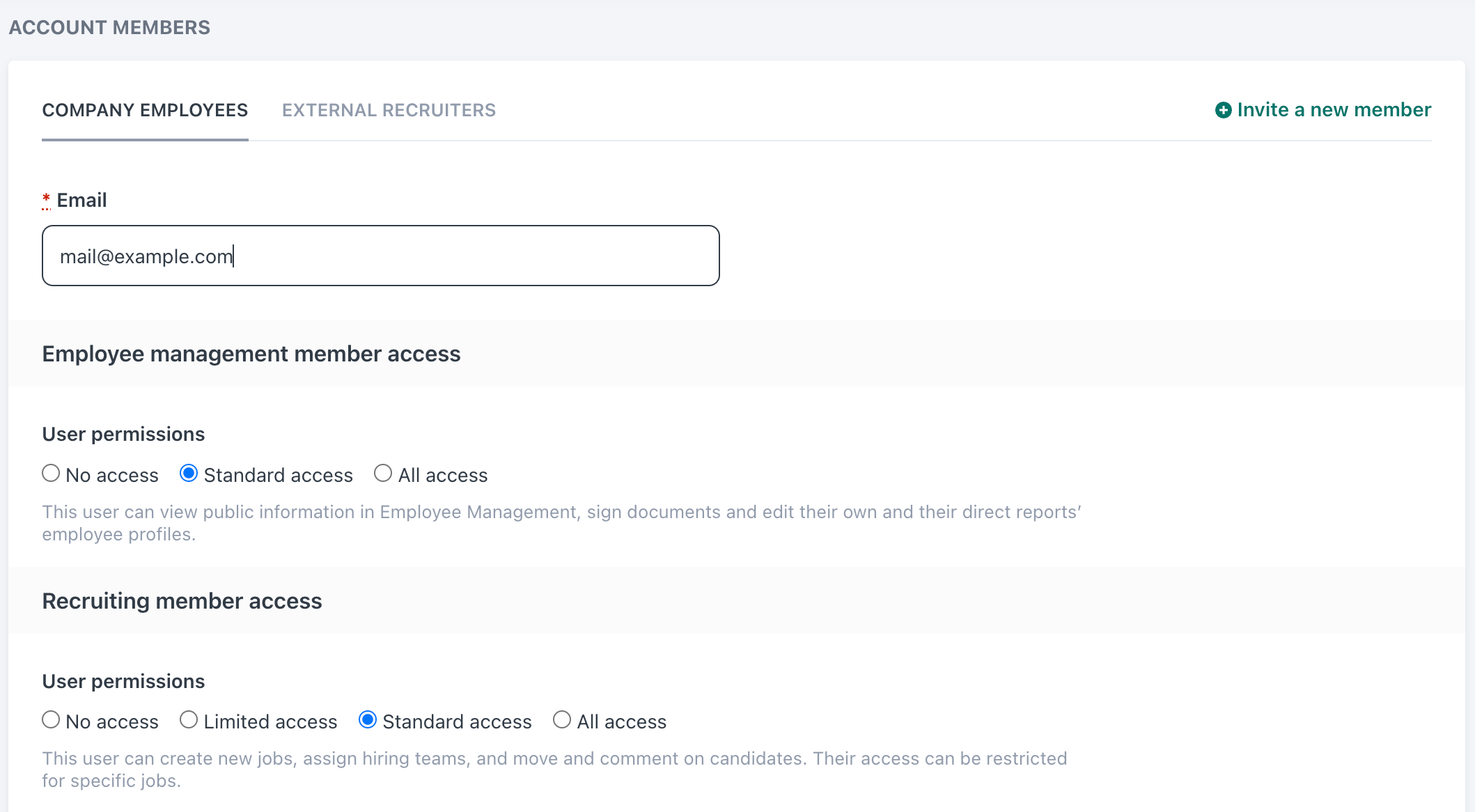The width and height of the screenshot is (1475, 812).
Task: Select All access under Recruiting member permissions
Action: coord(562,720)
